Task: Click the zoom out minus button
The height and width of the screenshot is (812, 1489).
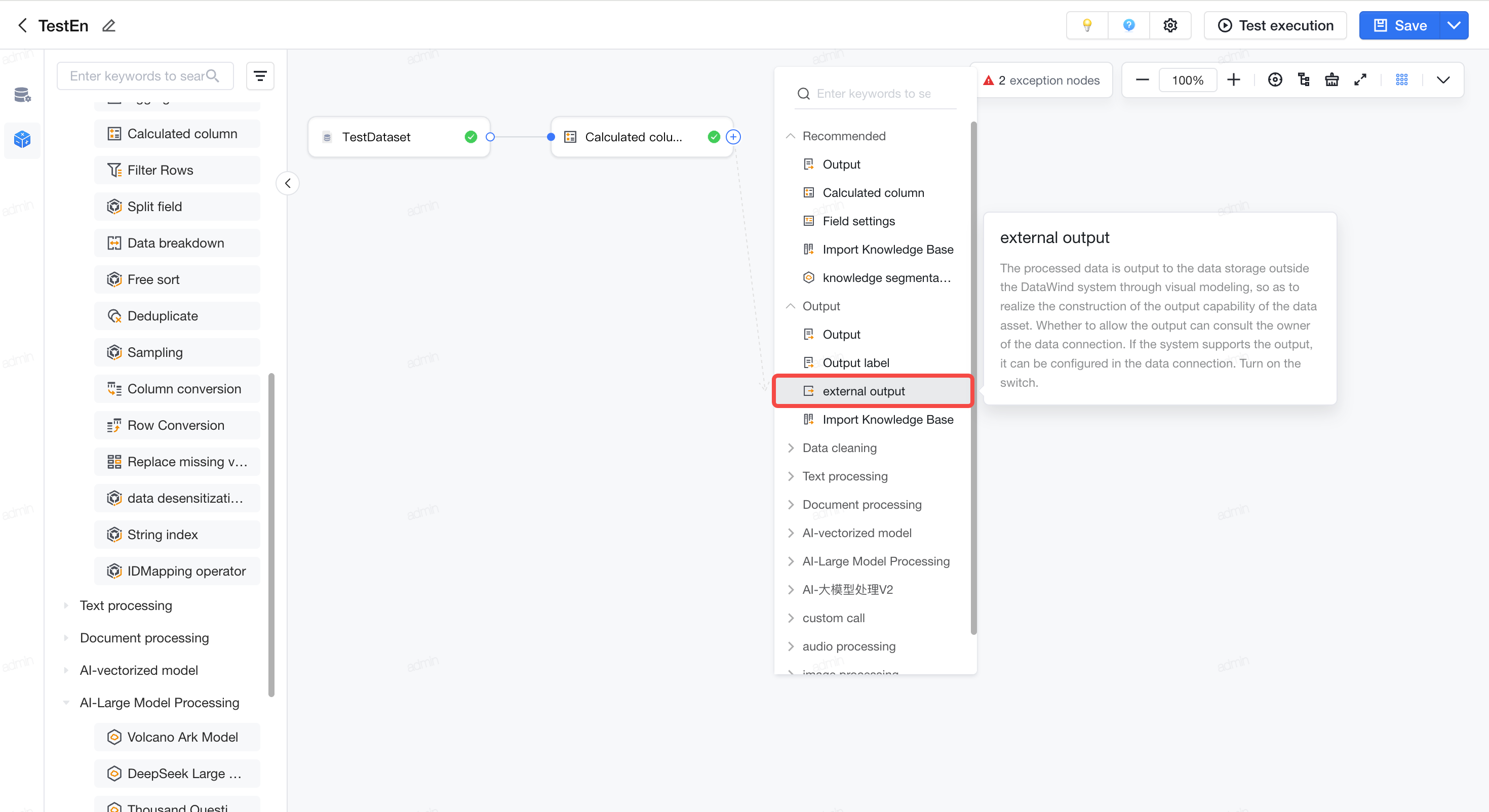Action: coord(1142,80)
